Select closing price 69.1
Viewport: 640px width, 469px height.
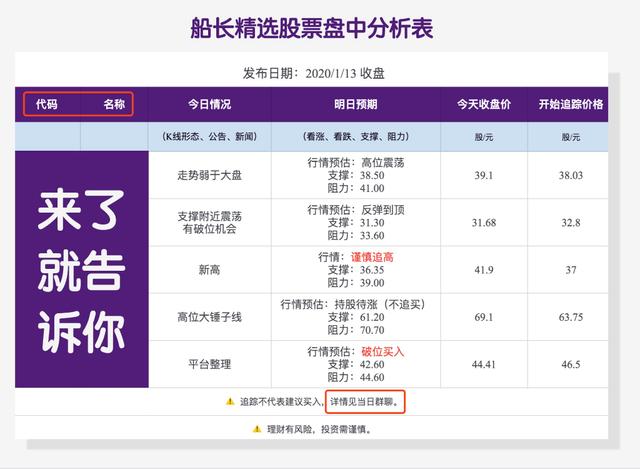point(484,317)
